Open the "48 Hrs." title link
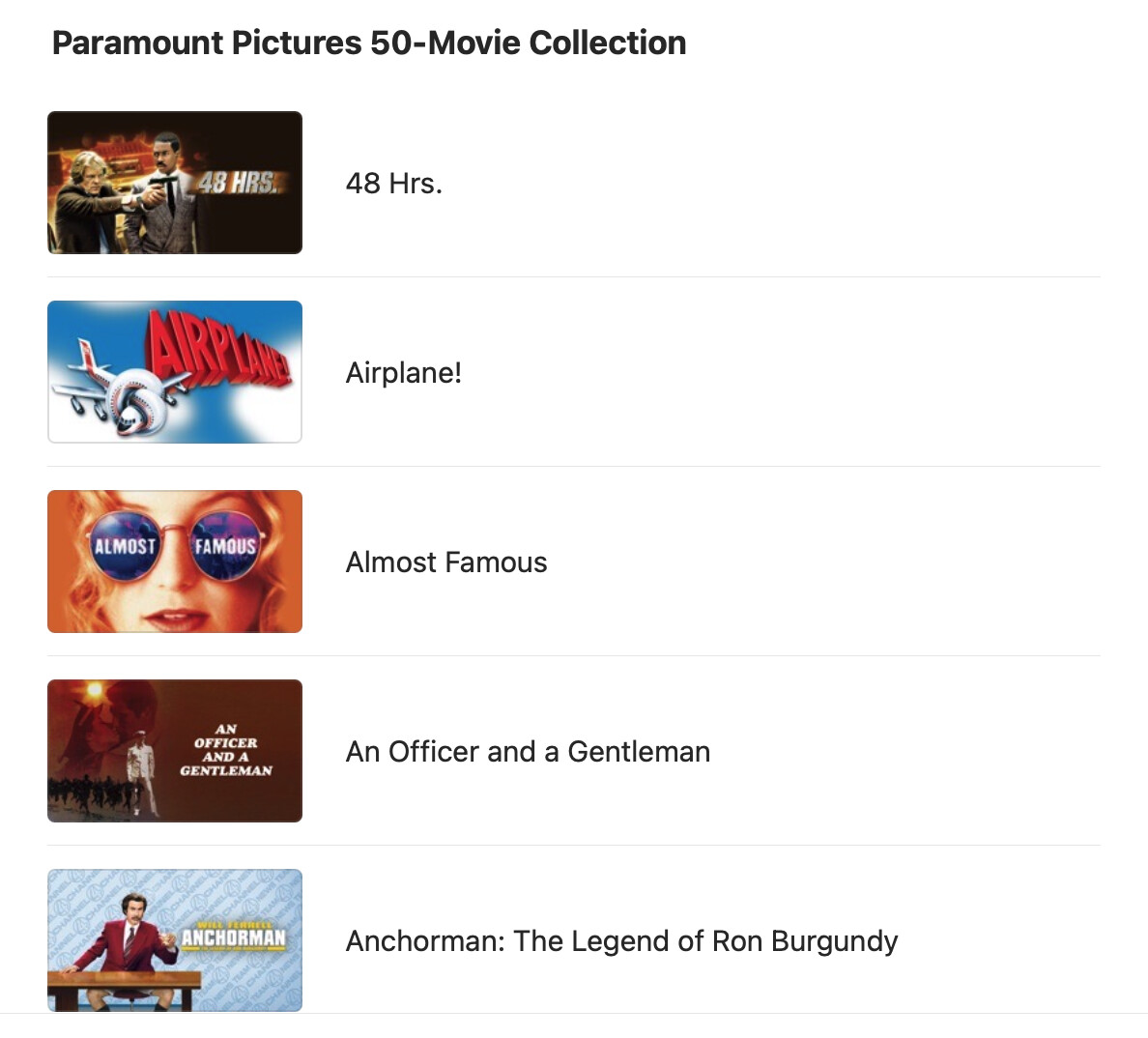Viewport: 1148px width, 1038px height. pos(394,184)
